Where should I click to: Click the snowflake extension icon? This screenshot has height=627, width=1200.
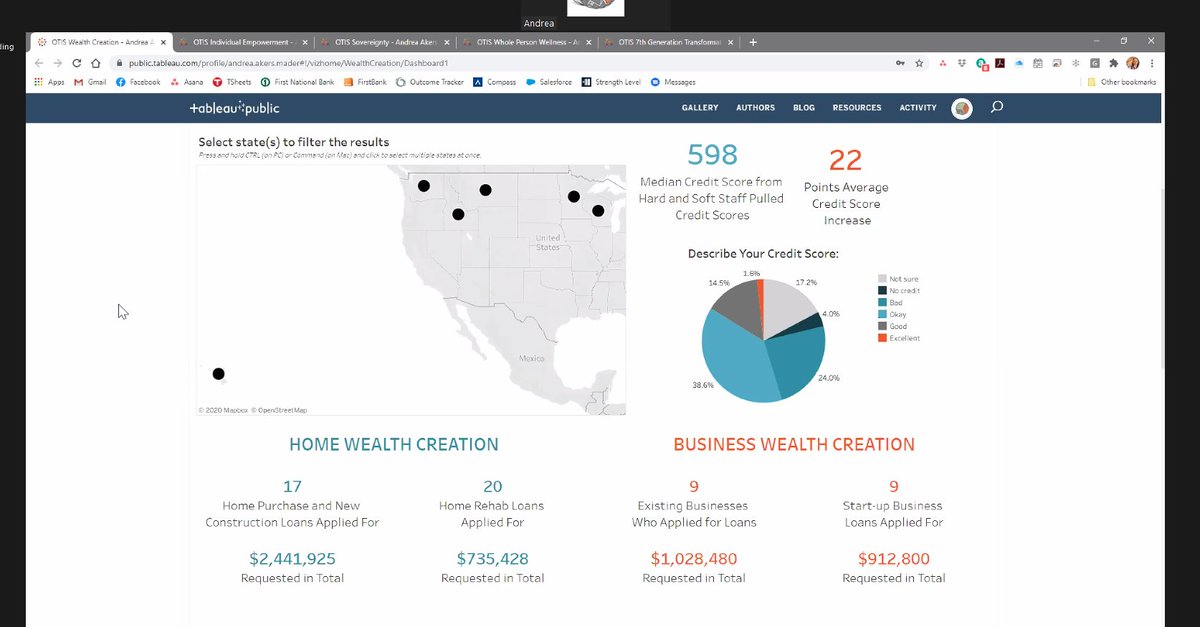click(1076, 63)
